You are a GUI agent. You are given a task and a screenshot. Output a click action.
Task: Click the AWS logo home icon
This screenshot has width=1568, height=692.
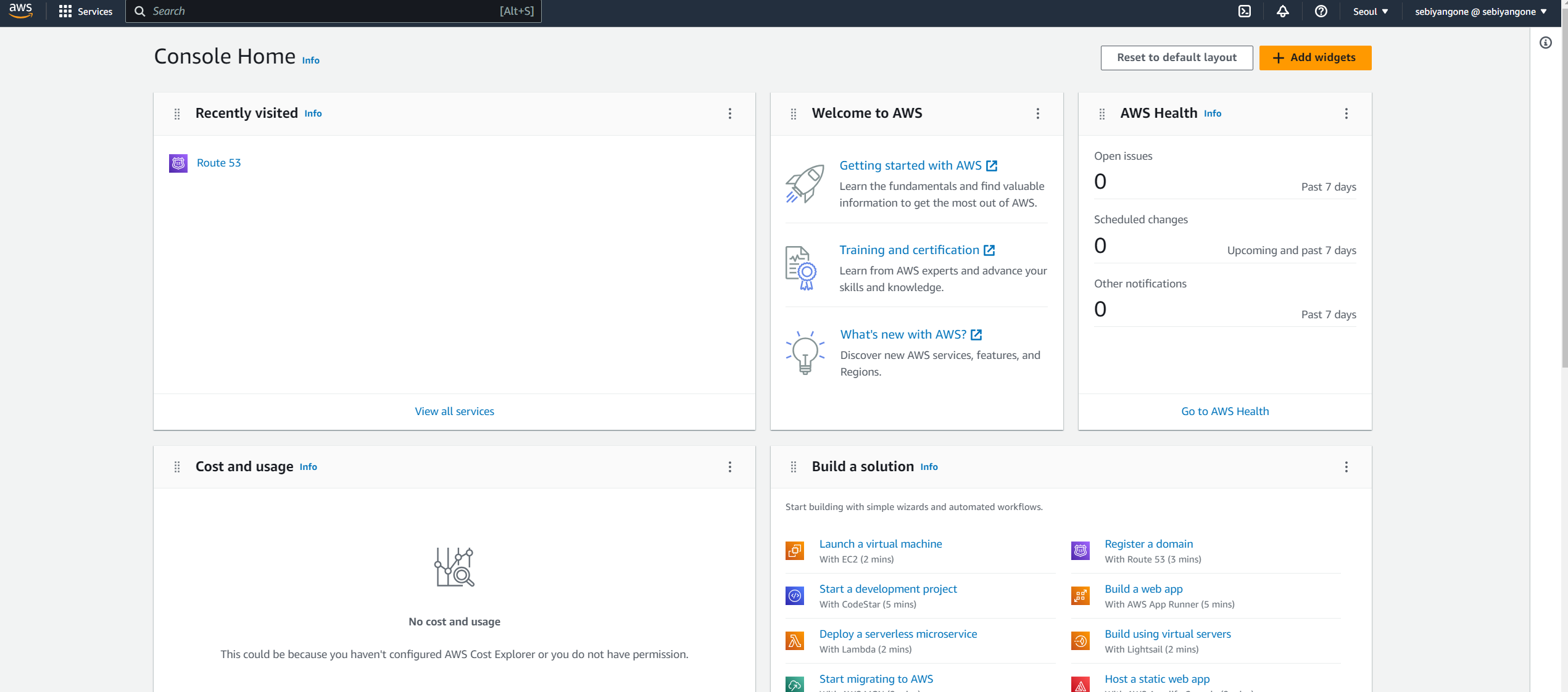point(21,10)
